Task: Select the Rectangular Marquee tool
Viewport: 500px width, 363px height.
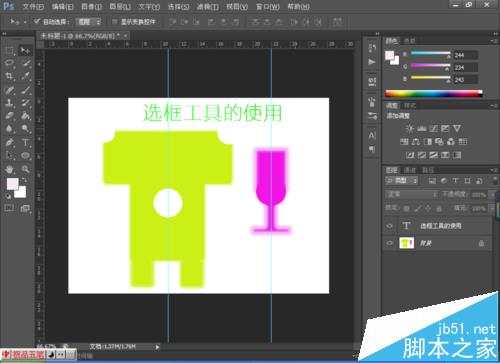Action: pos(9,50)
